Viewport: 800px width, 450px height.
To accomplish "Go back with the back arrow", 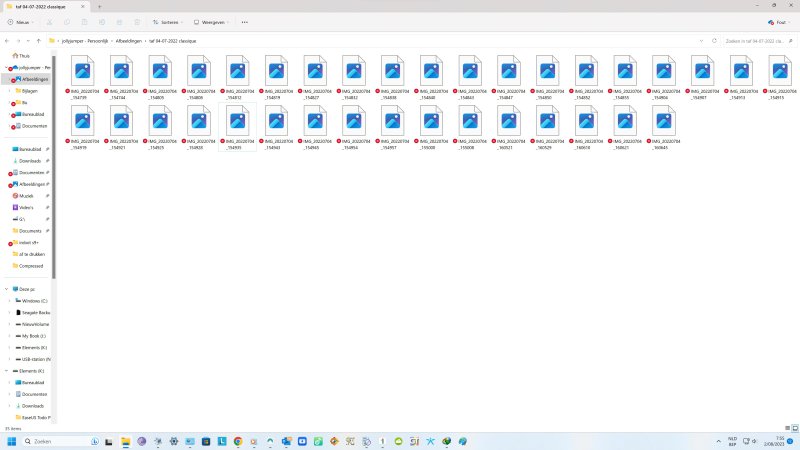I will [x=9, y=40].
